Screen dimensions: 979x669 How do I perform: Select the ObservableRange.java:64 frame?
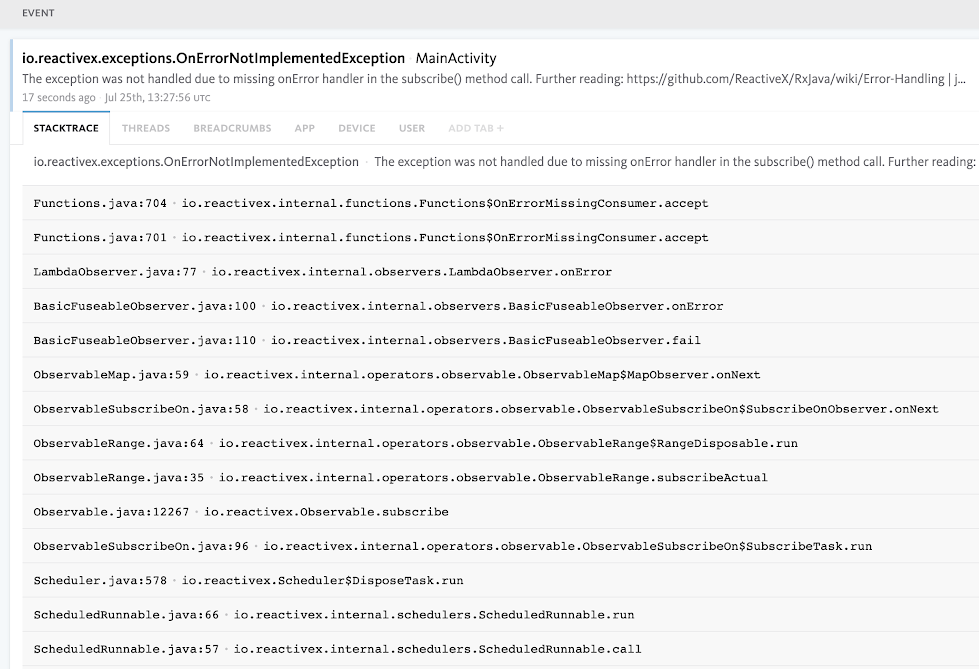pyautogui.click(x=501, y=444)
